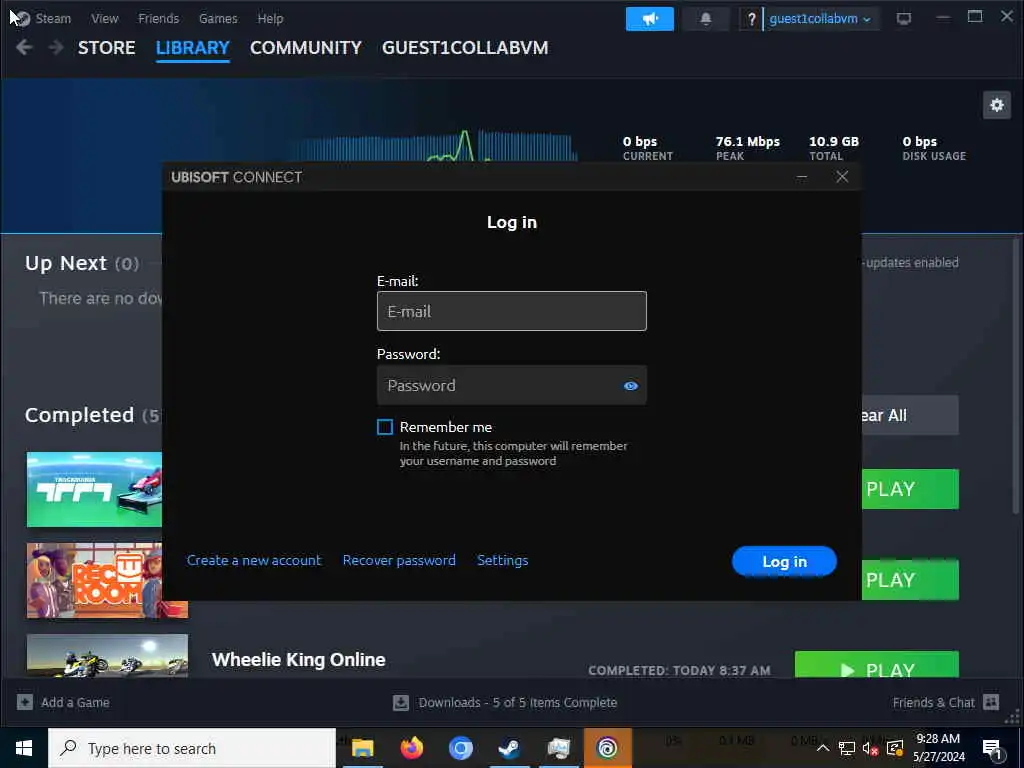Click the Steam taskbar icon

[x=509, y=748]
